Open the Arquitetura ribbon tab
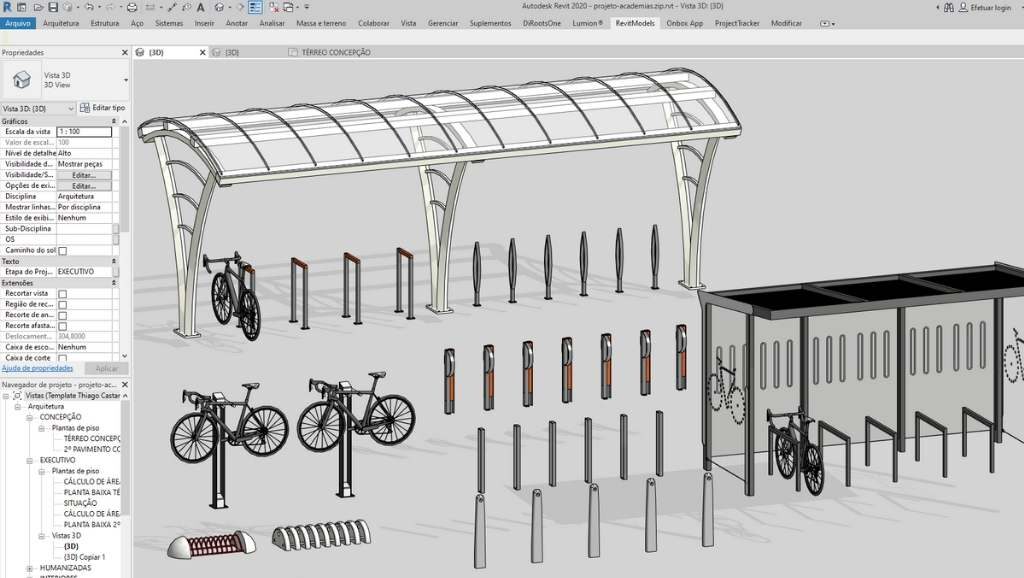The height and width of the screenshot is (578, 1024). 61,22
